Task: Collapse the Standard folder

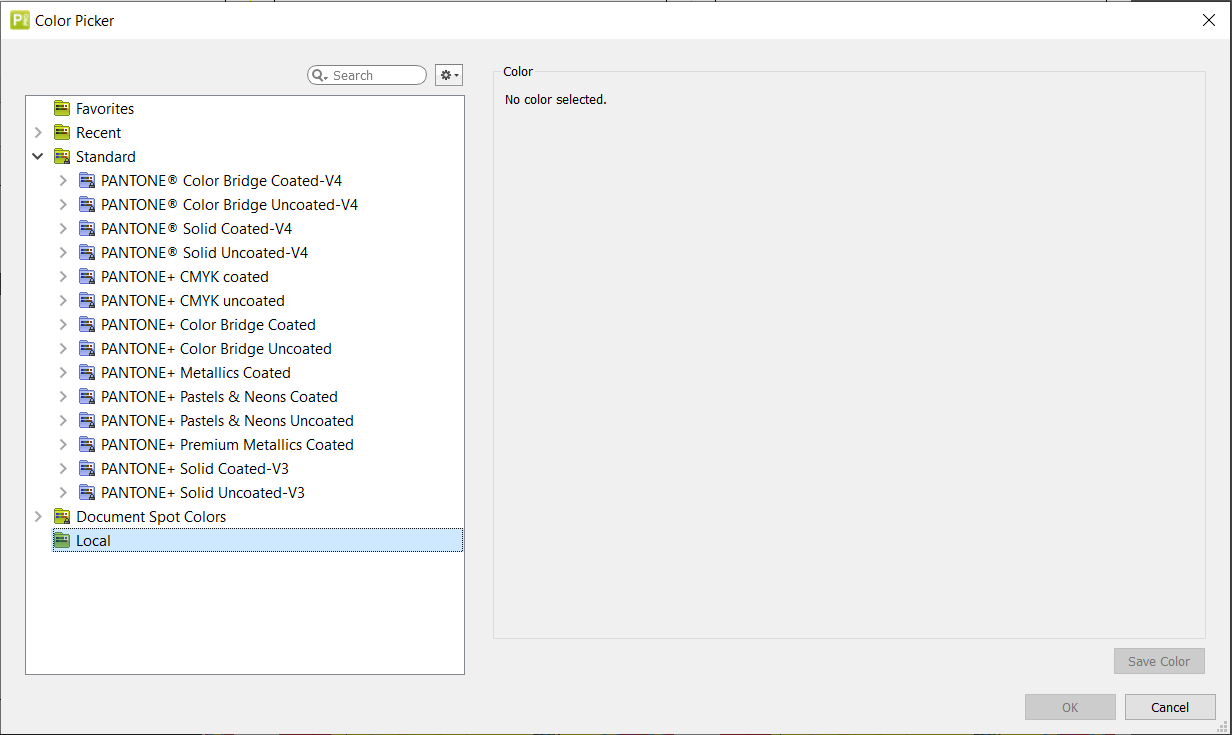Action: [38, 157]
